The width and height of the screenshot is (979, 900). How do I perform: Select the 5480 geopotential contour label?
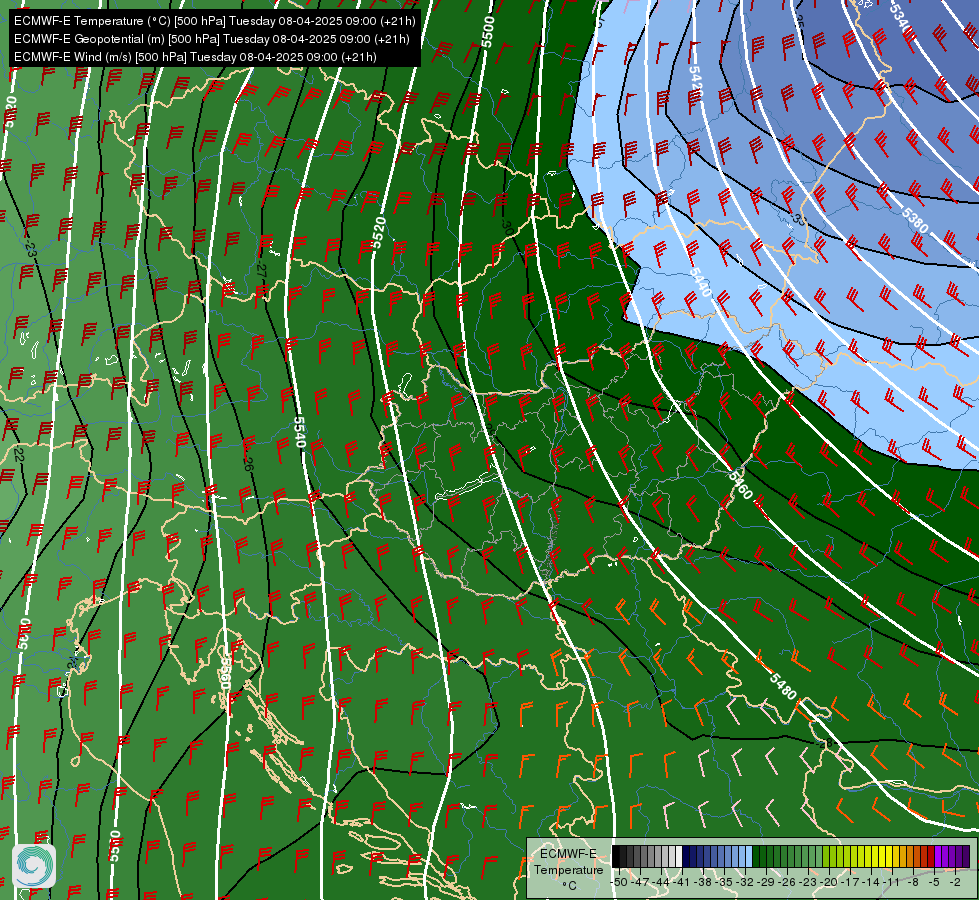783,686
